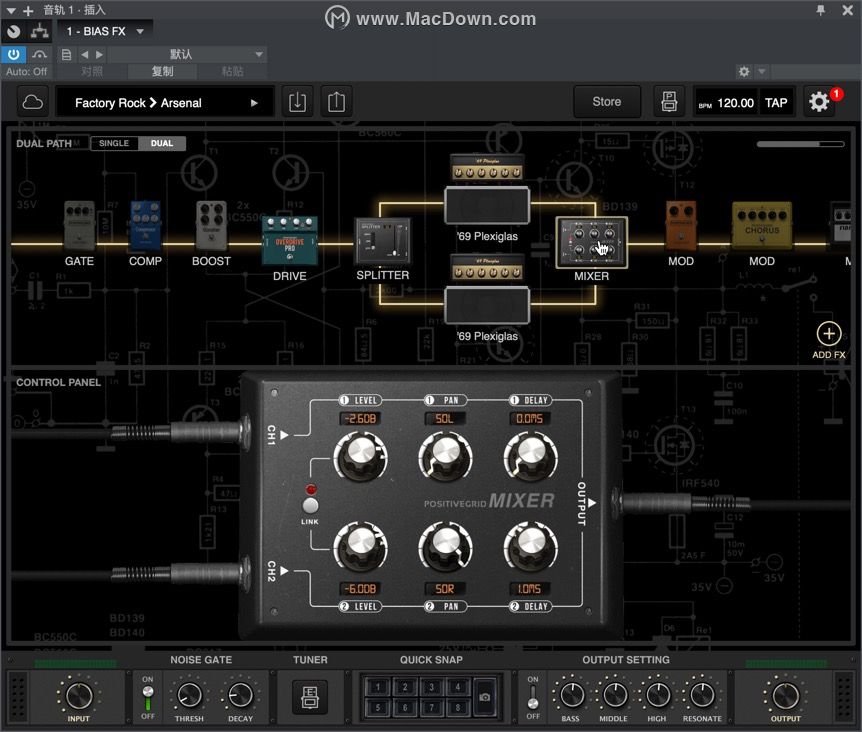The width and height of the screenshot is (862, 732).
Task: Select the BOOST pedal in chain
Action: (211, 226)
